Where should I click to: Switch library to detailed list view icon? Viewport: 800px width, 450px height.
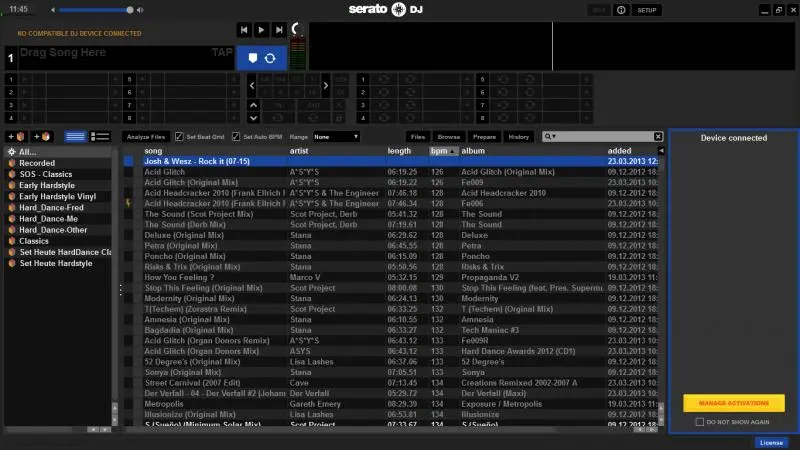tap(100, 136)
